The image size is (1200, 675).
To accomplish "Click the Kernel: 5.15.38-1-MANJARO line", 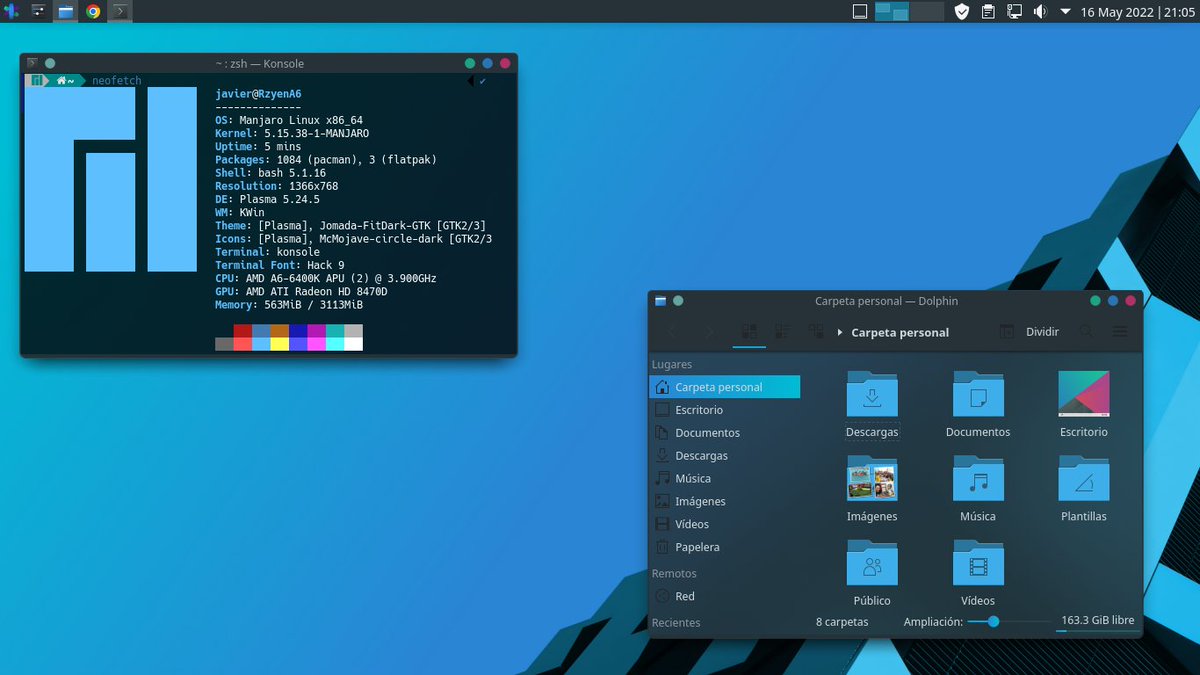I will 292,133.
